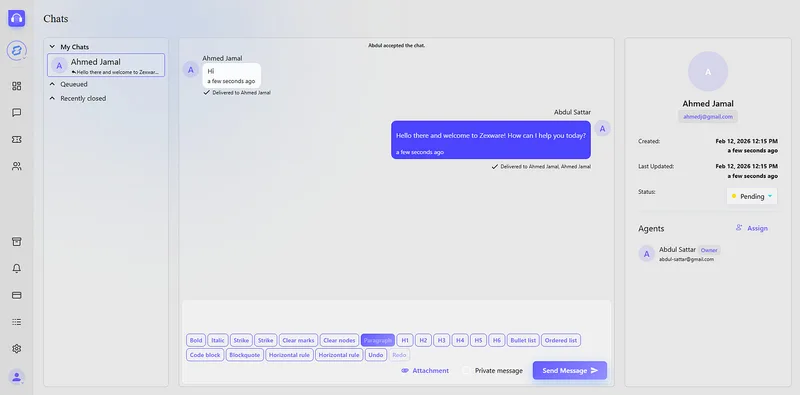Screen dimensions: 800x395
Task: Open the users/contacts icon in sidebar
Action: click(x=16, y=166)
